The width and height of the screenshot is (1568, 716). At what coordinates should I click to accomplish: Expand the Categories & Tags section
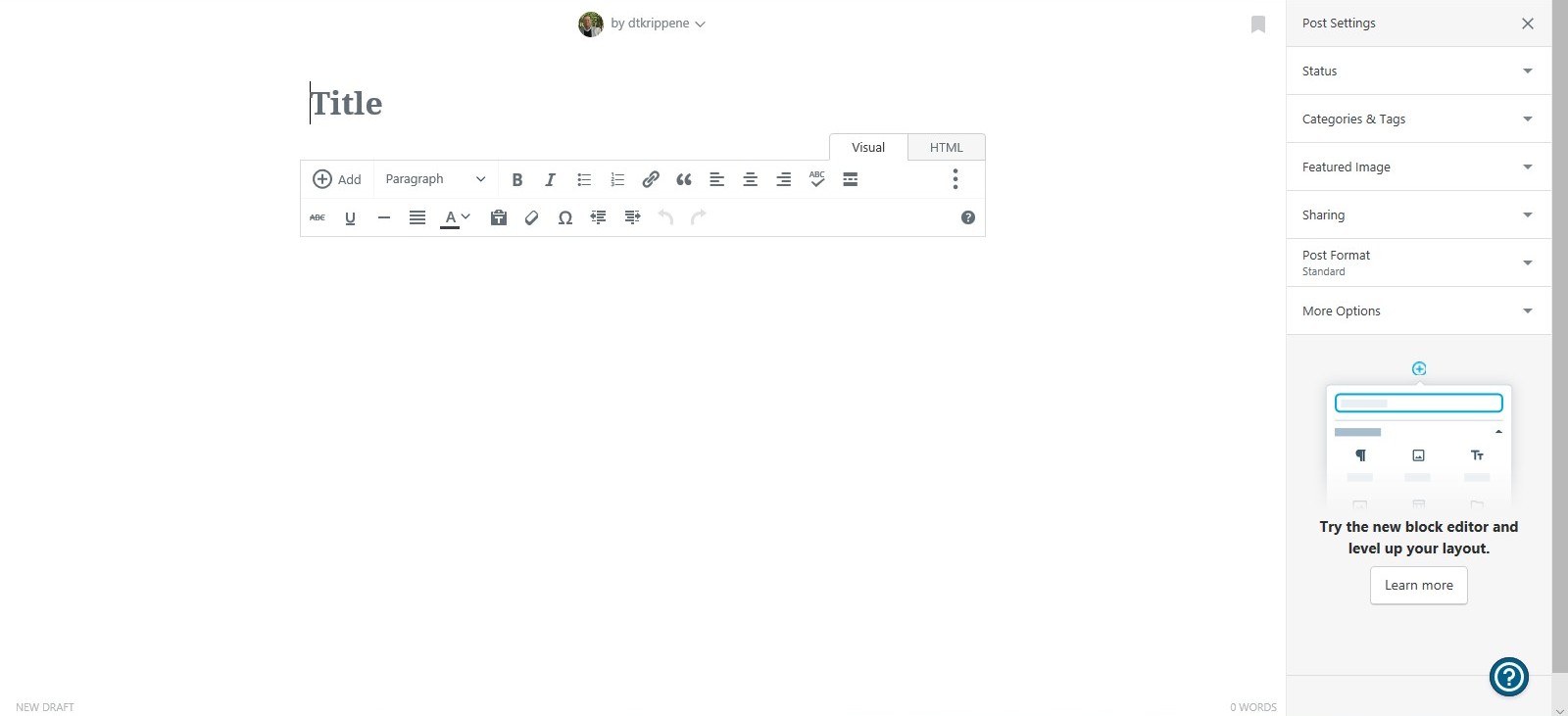1418,119
